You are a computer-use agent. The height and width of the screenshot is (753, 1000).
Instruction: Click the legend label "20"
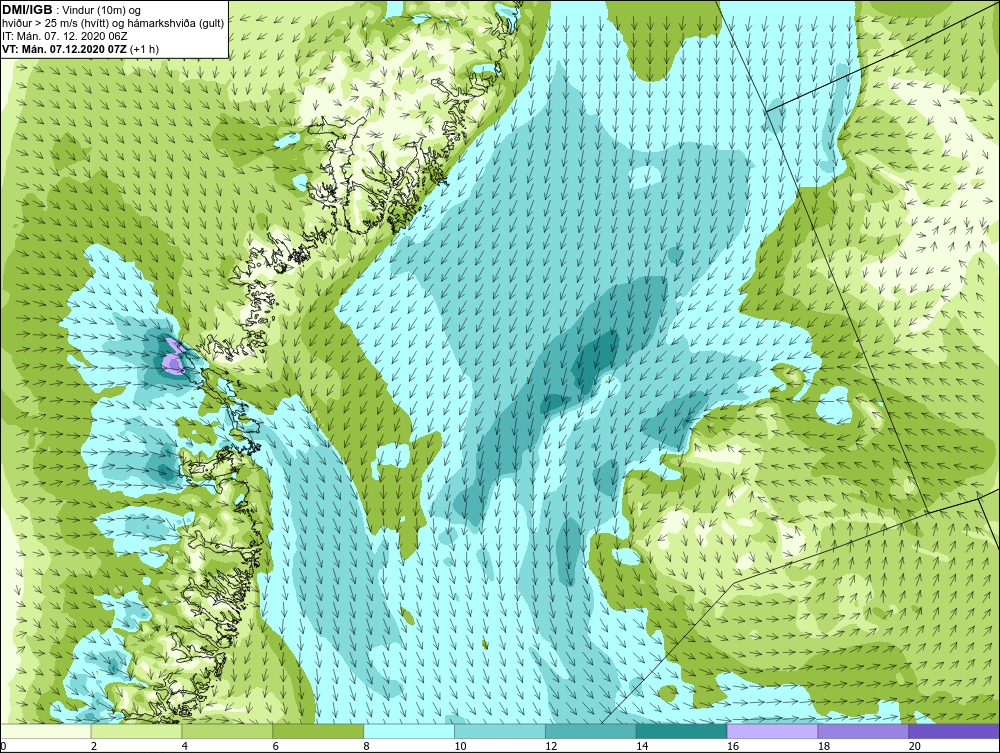(915, 746)
